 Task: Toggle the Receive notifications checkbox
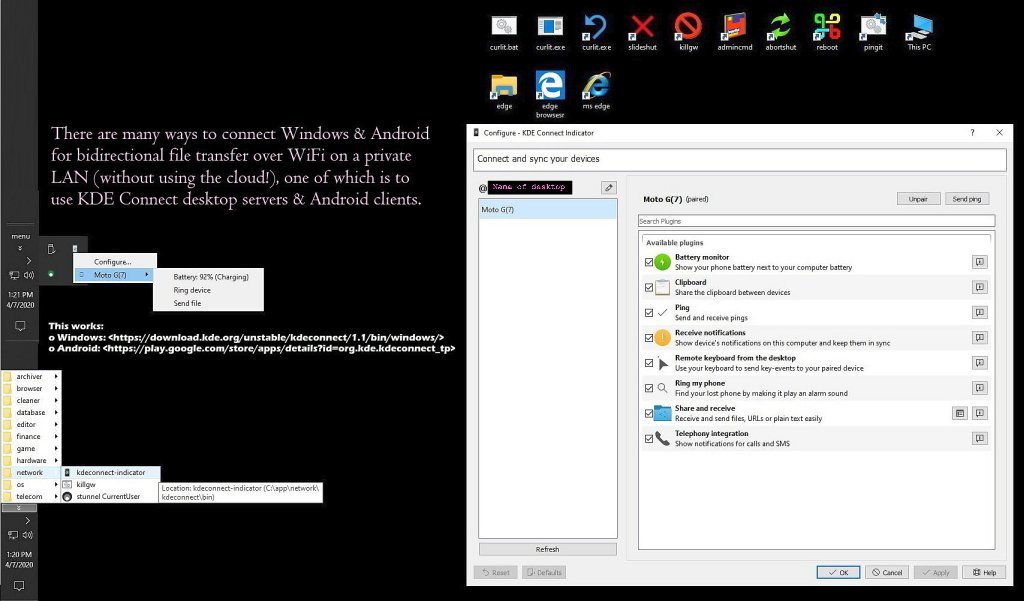[x=648, y=338]
